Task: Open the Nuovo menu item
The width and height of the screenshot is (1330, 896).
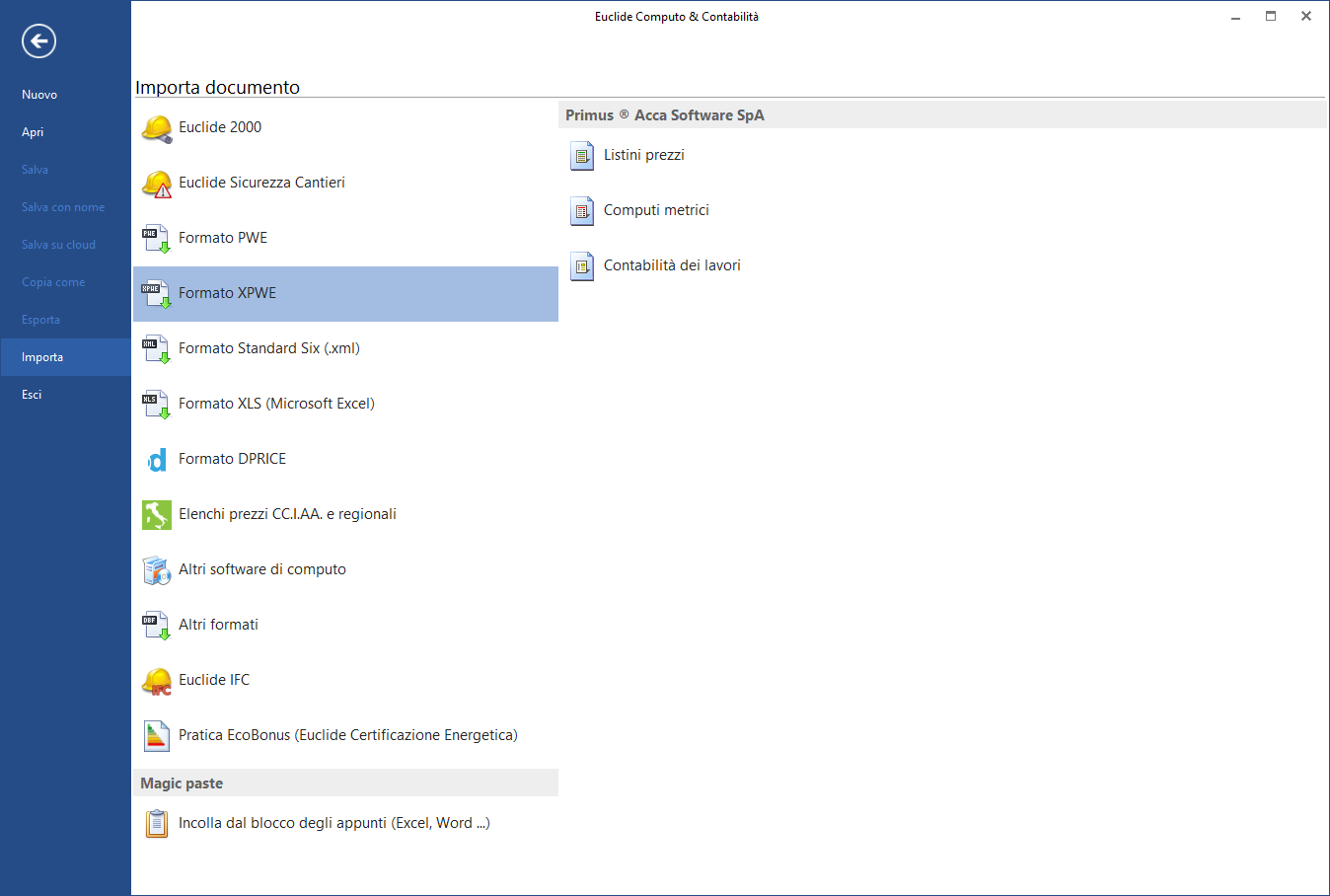Action: pos(39,95)
